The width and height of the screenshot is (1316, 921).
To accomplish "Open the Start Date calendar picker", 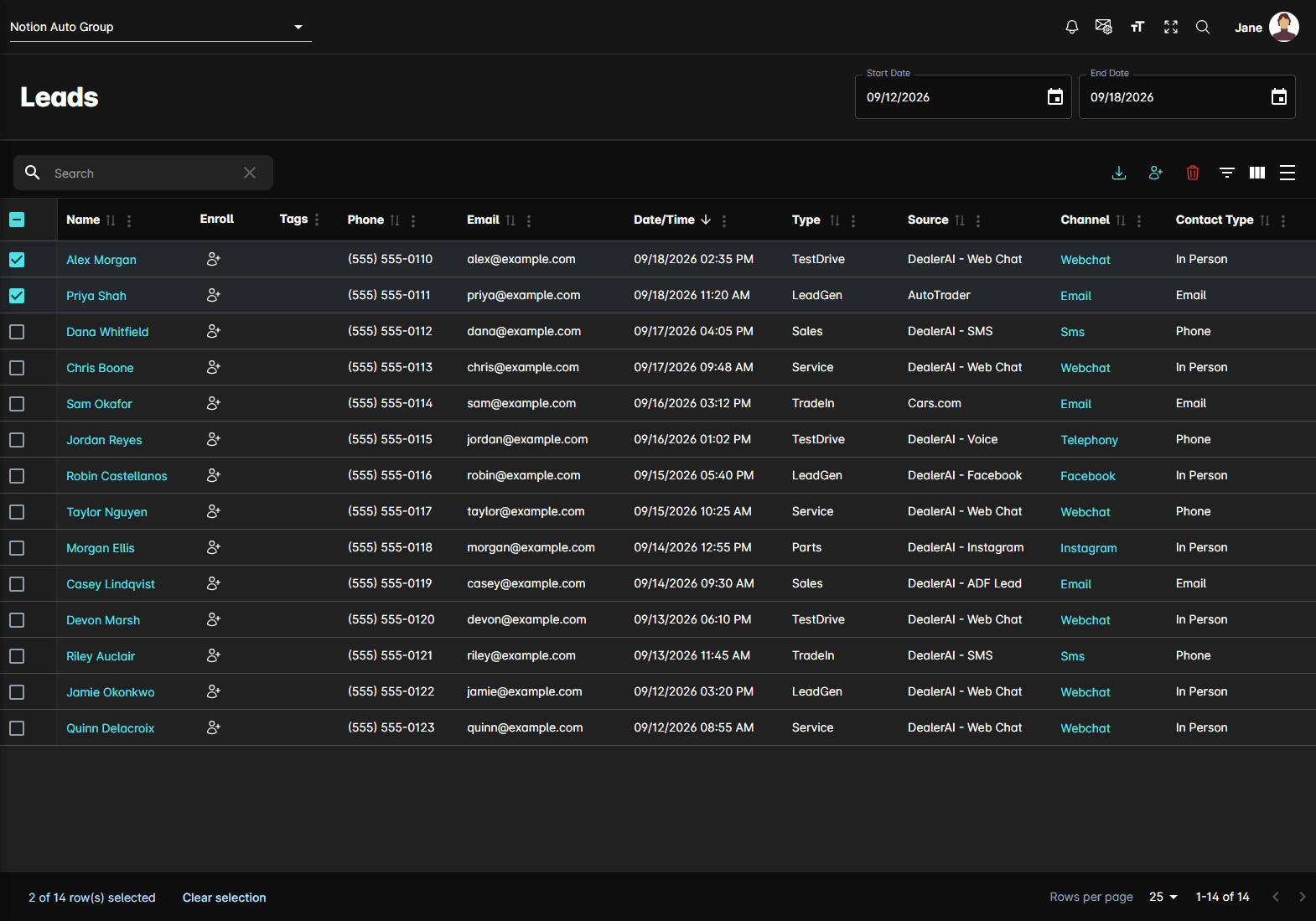I will pos(1055,97).
